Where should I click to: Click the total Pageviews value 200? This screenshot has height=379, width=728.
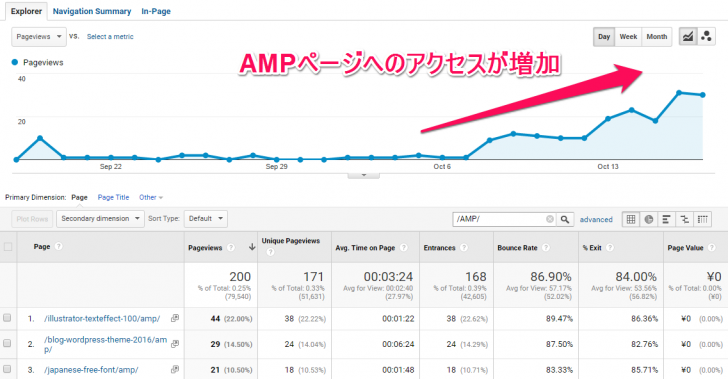coord(240,277)
